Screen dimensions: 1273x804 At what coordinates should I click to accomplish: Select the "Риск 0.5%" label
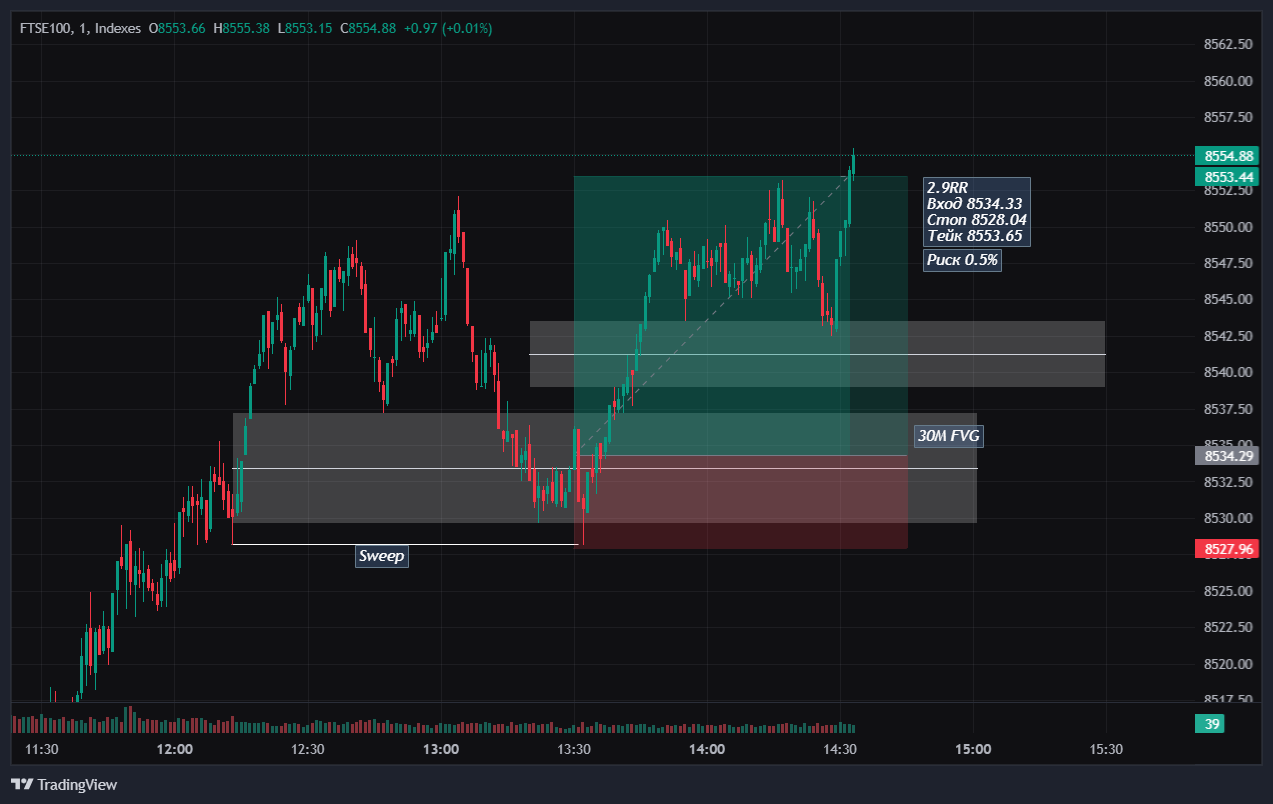click(x=962, y=259)
